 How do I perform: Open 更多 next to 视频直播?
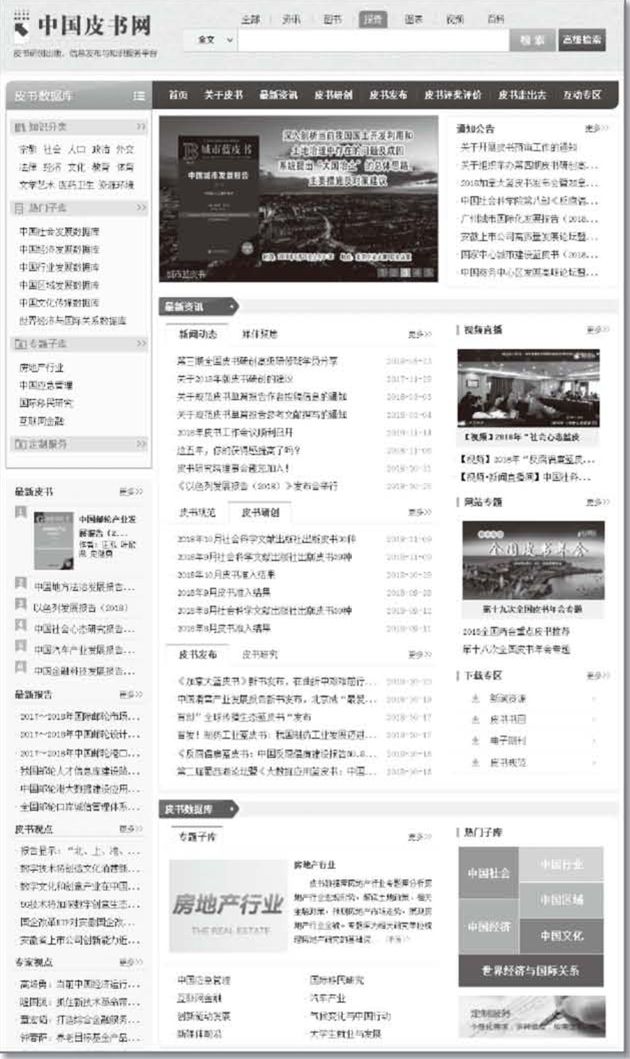[598, 330]
